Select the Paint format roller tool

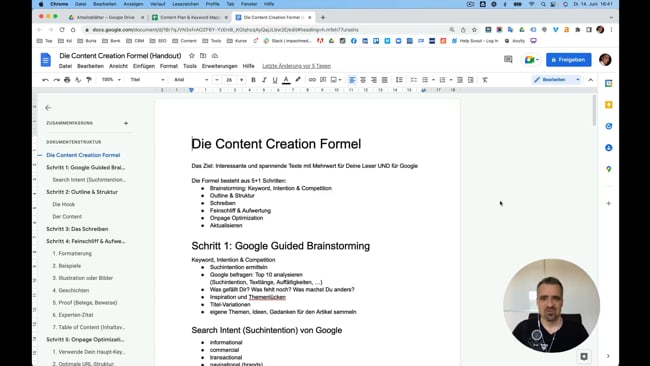(89, 80)
